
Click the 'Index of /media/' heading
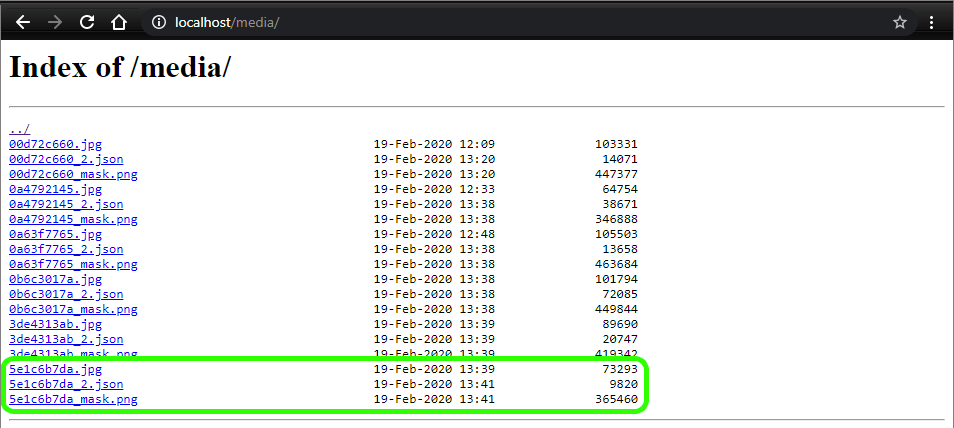(120, 67)
